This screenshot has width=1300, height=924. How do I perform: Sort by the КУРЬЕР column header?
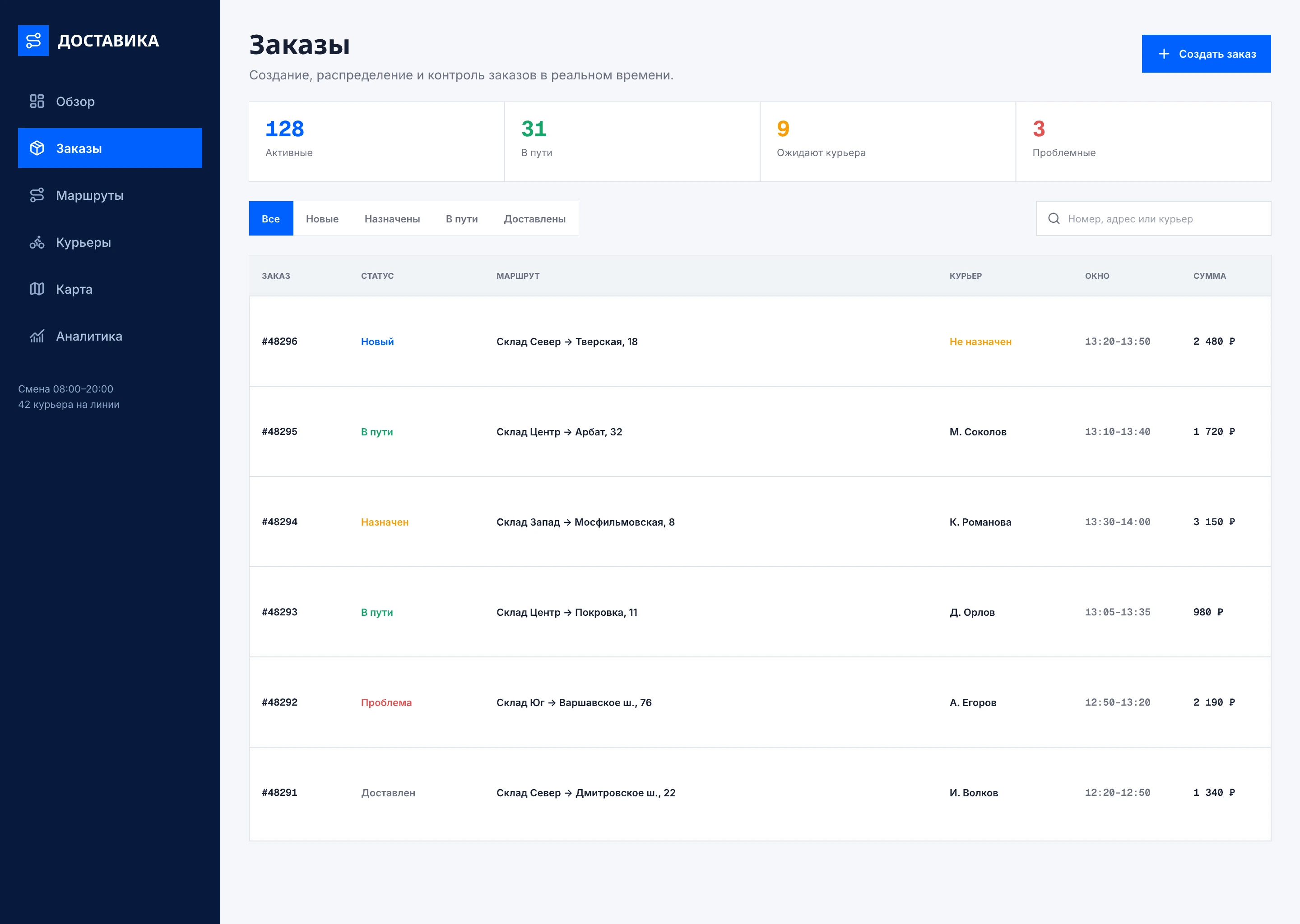point(966,276)
